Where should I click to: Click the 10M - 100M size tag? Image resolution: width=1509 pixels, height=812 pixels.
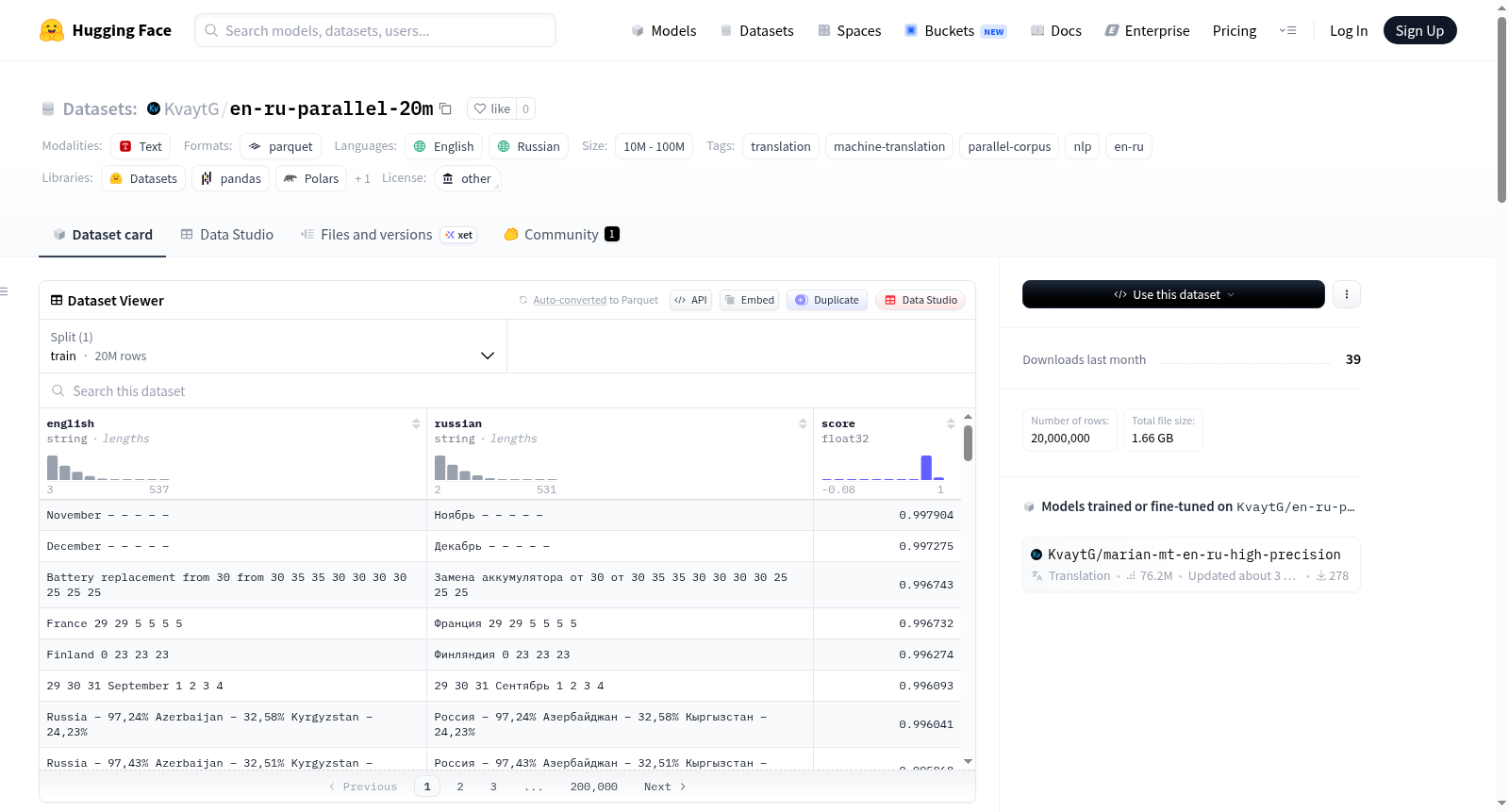pos(654,146)
